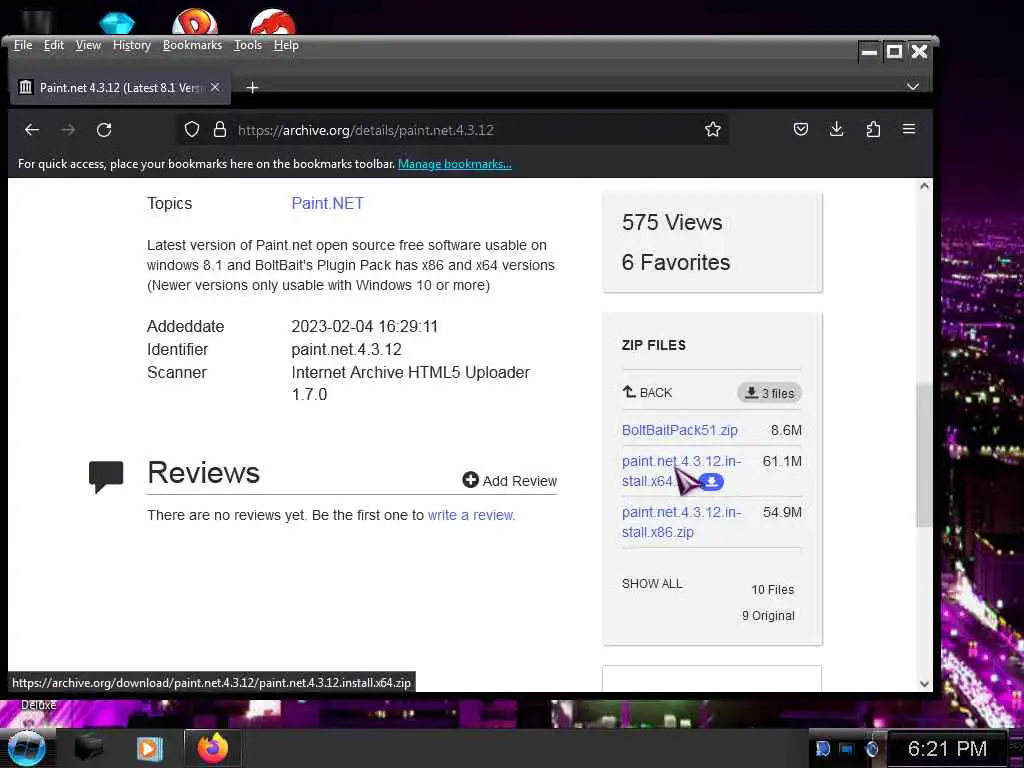Maximize the Firefox window

click(x=894, y=51)
